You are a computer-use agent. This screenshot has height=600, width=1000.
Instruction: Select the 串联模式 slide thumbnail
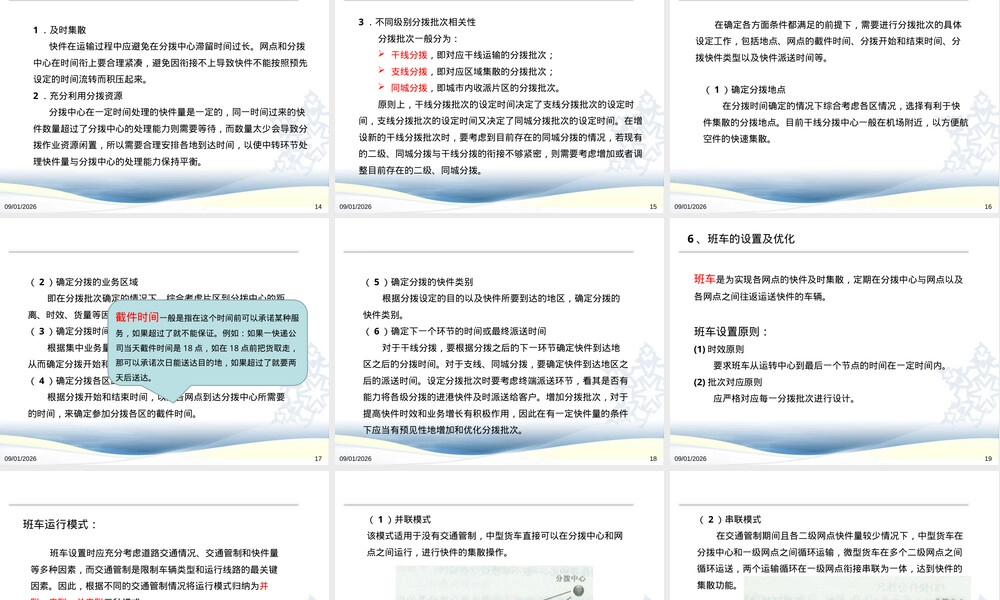pyautogui.click(x=834, y=536)
